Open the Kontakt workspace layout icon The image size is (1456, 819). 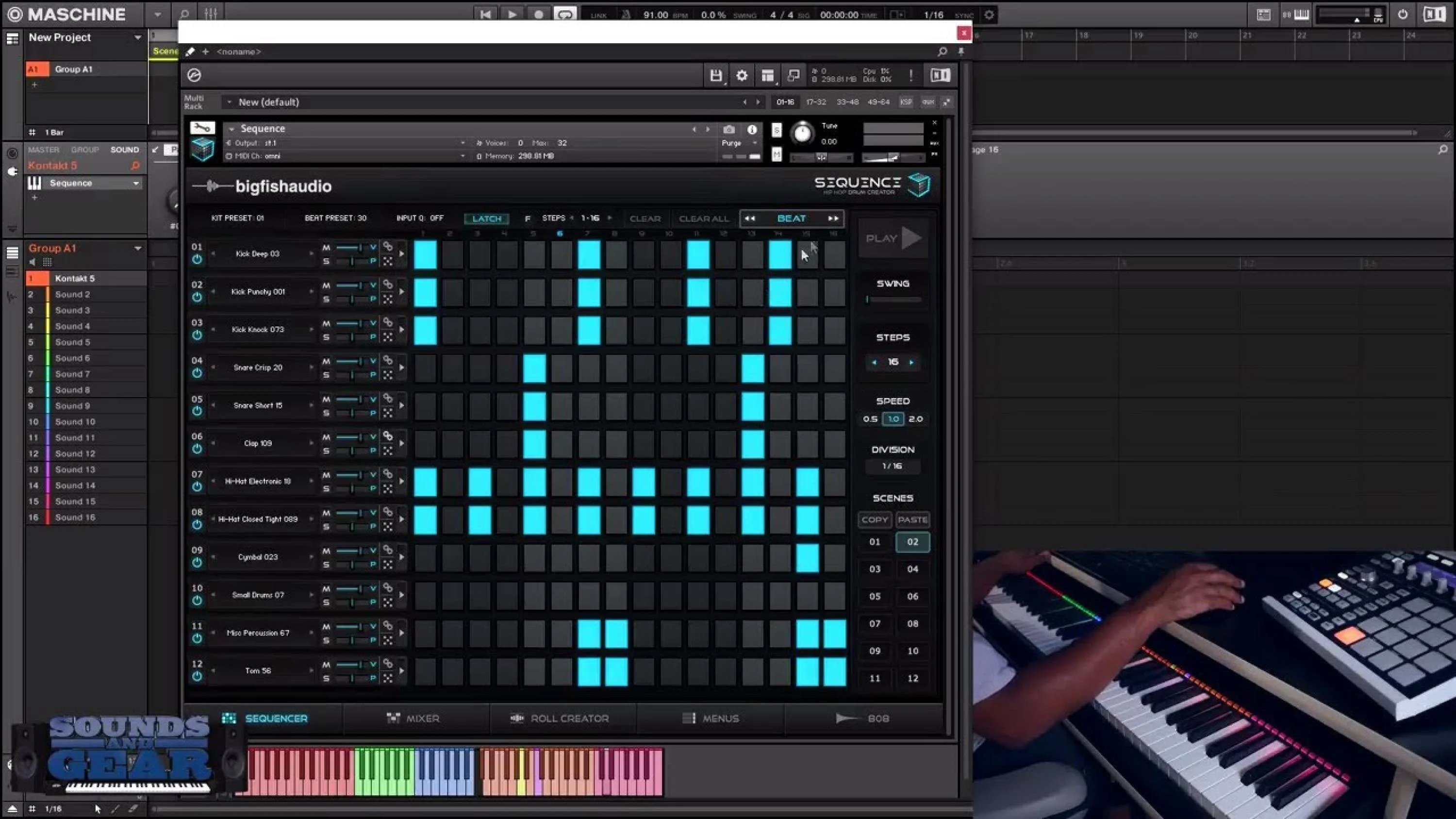[x=768, y=75]
